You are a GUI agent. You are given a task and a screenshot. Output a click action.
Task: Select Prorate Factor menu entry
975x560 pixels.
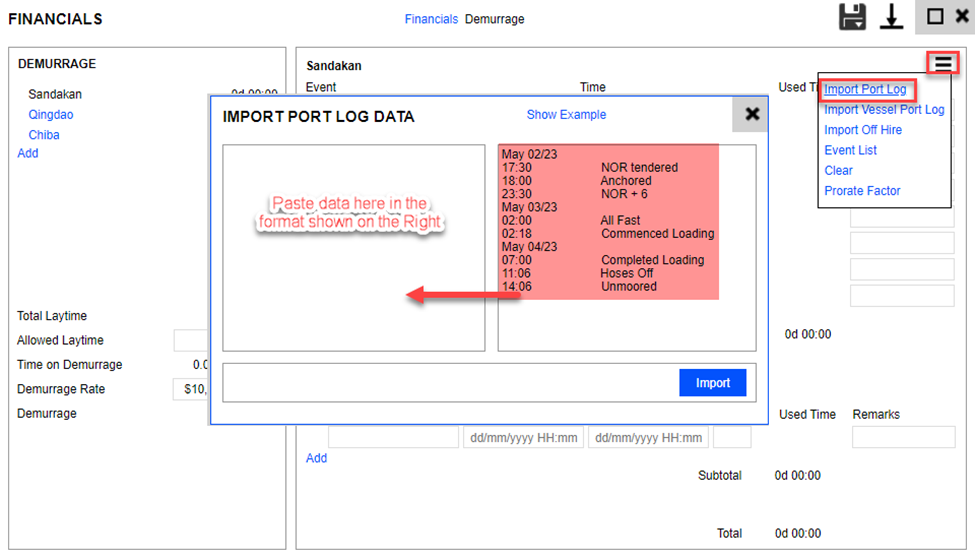point(862,190)
